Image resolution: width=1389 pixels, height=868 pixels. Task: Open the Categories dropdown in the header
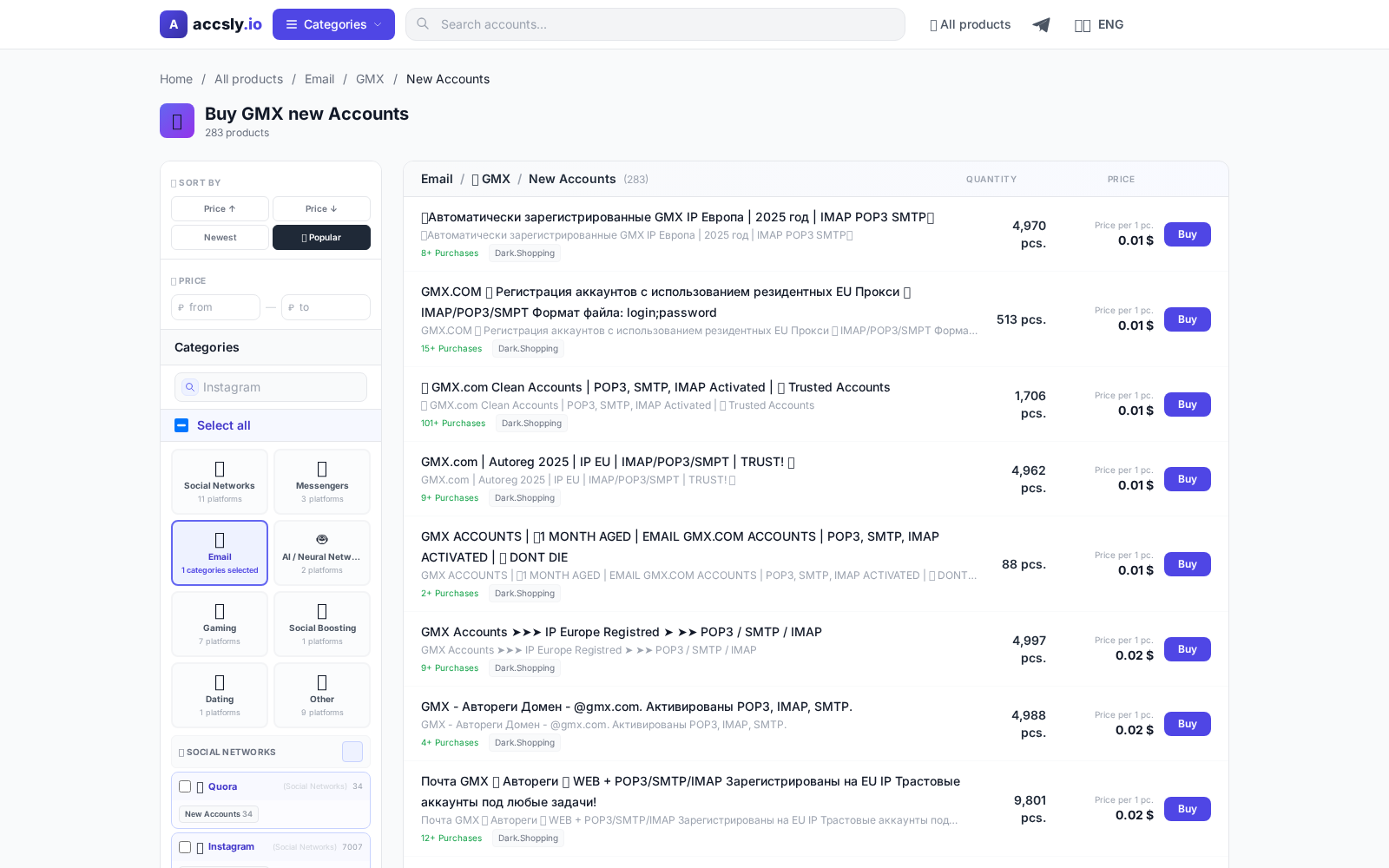pos(332,24)
